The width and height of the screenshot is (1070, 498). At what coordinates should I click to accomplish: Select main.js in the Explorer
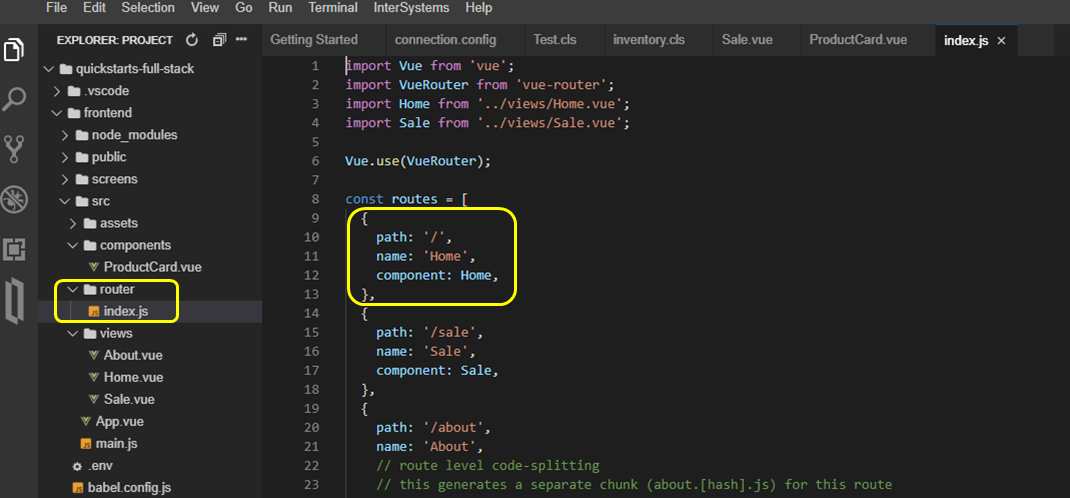[115, 443]
